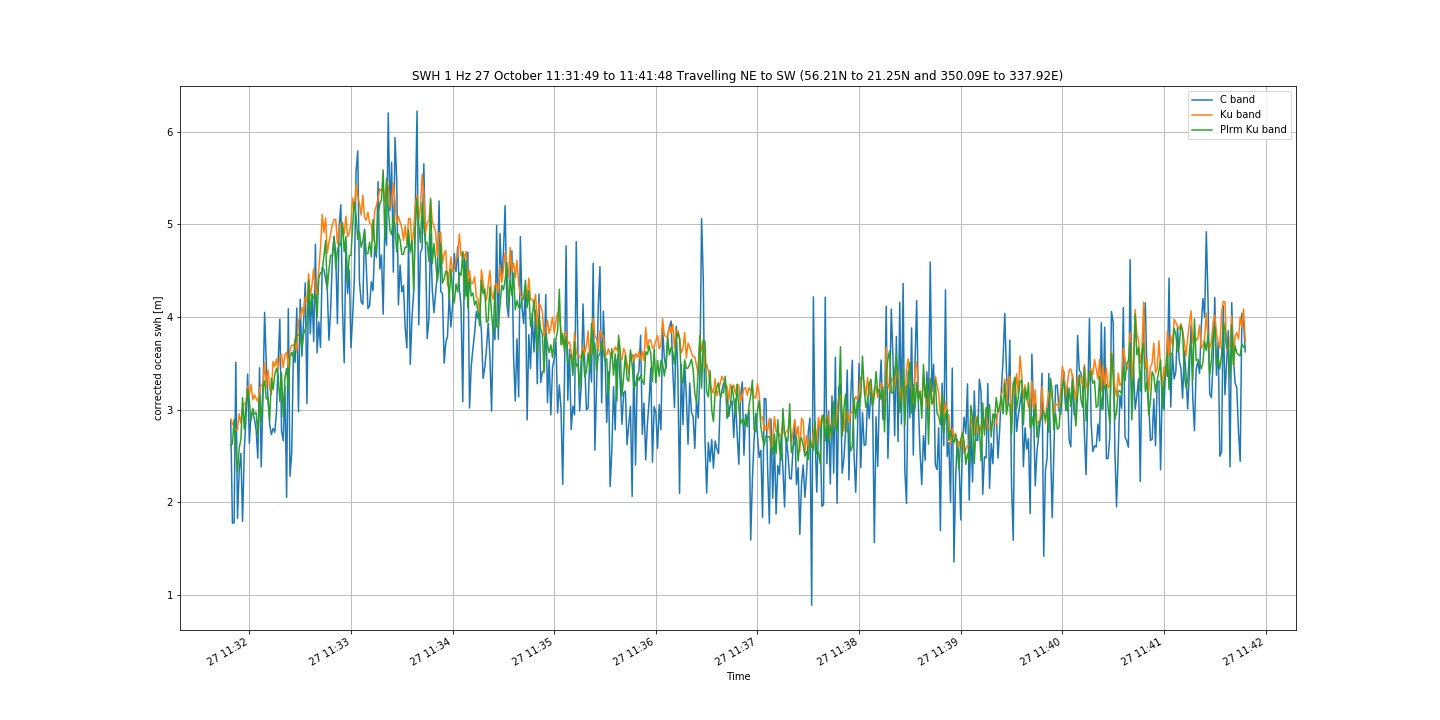Select the 'C band' legend label

(x=1237, y=100)
